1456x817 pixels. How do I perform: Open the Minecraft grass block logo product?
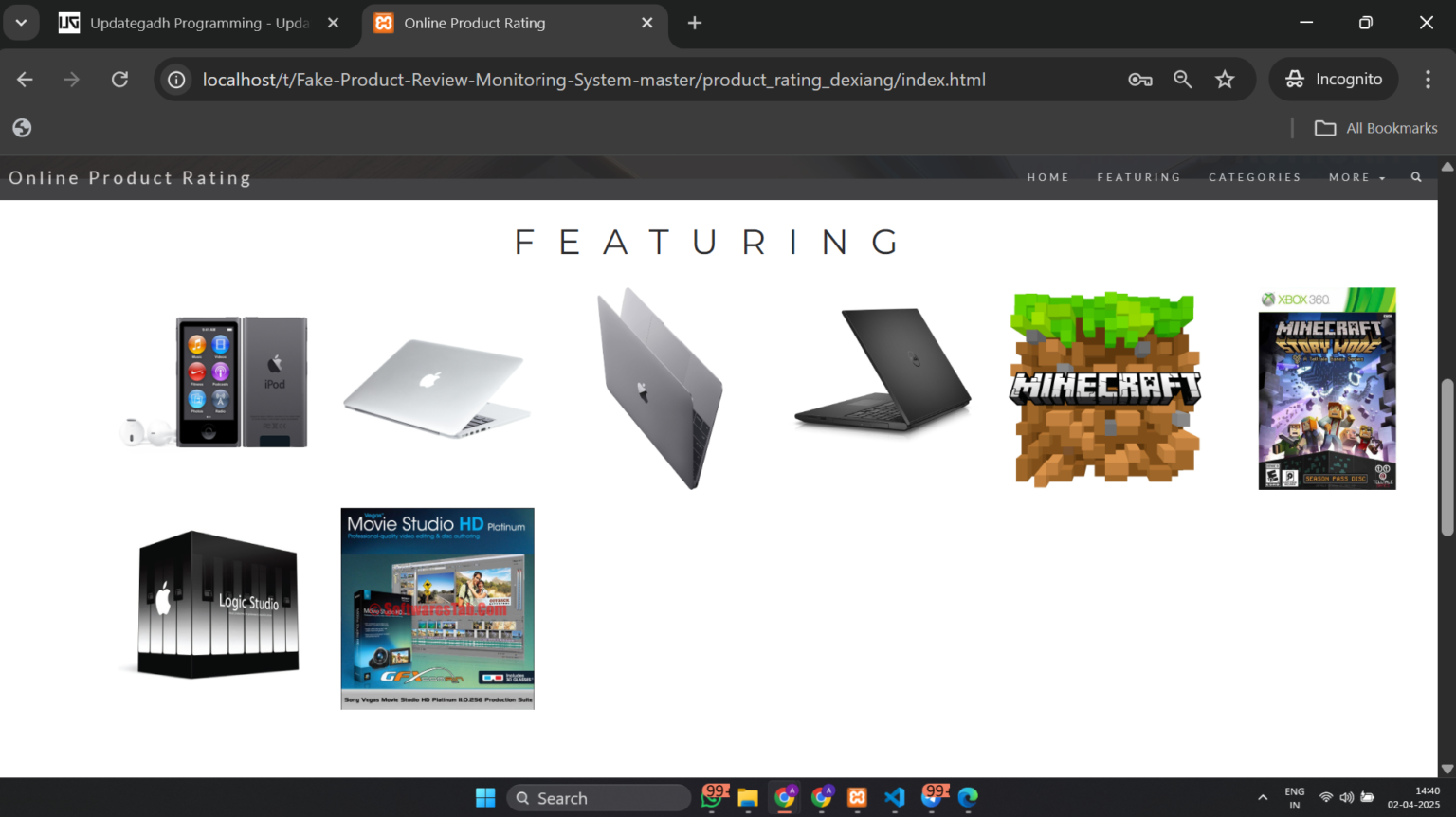click(x=1105, y=389)
